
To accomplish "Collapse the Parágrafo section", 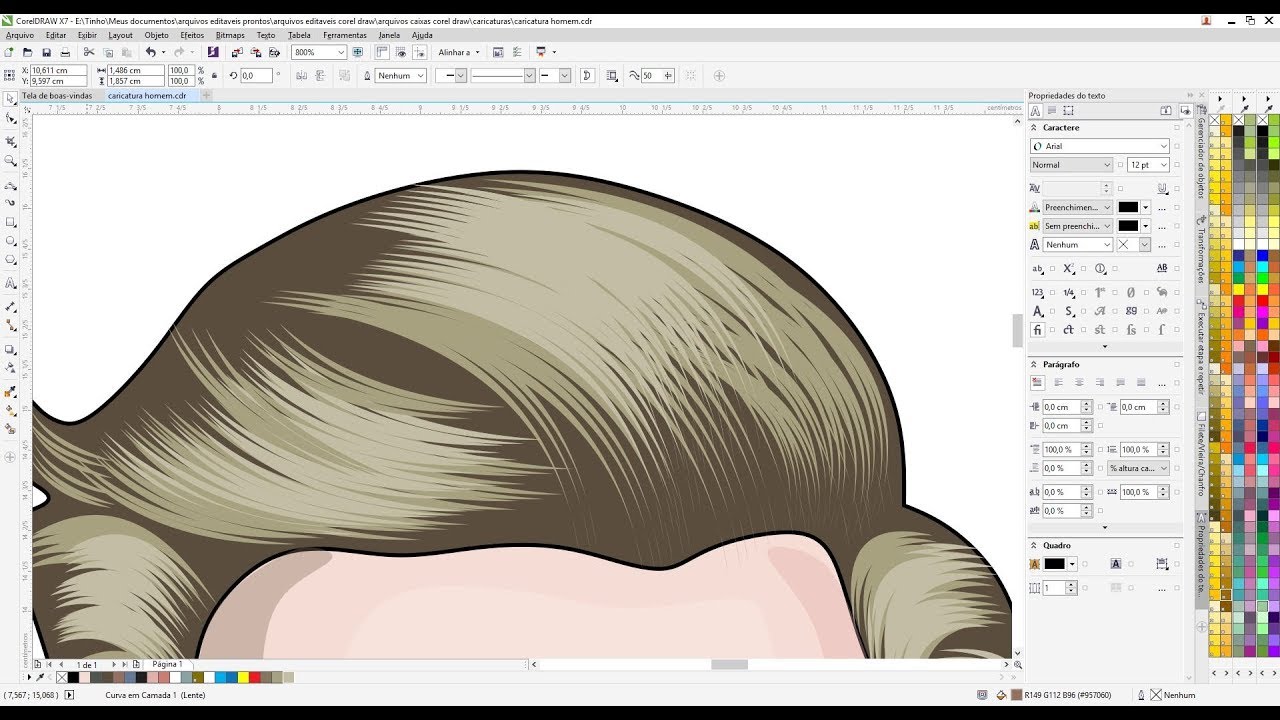I will [1034, 365].
